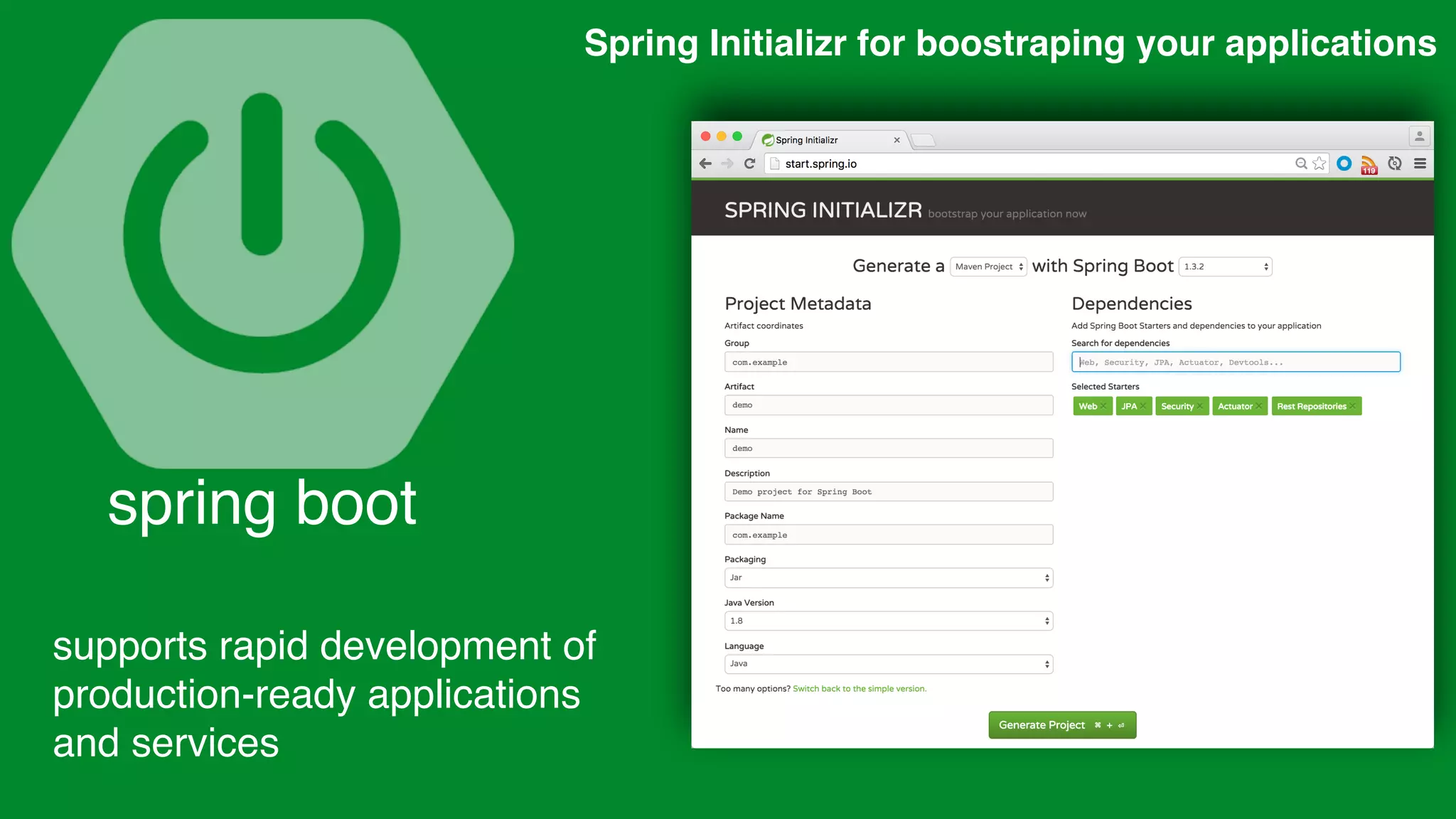1456x819 pixels.
Task: Click the Actuator starter tag label
Action: click(x=1235, y=406)
